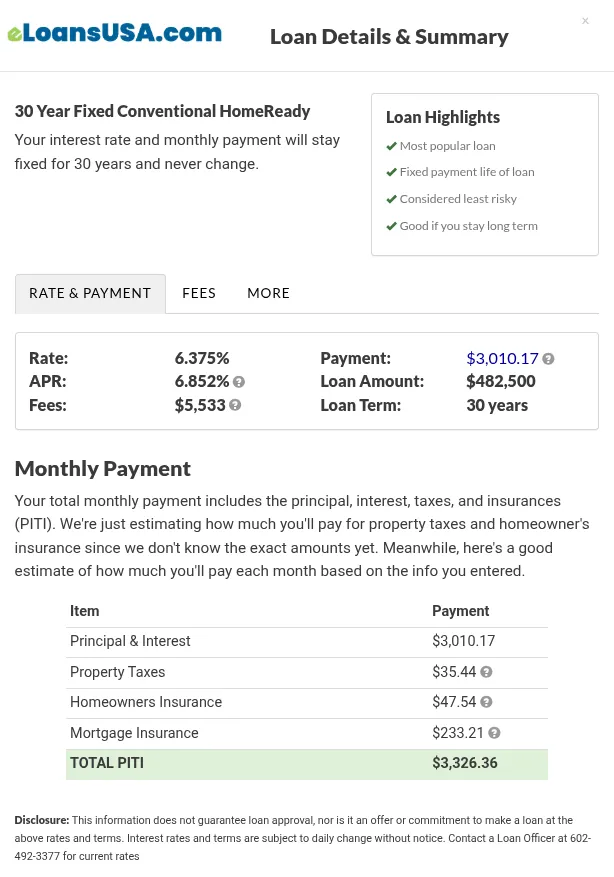The width and height of the screenshot is (614, 877).
Task: Click the eLoansUSA.com logo
Action: coord(114,33)
